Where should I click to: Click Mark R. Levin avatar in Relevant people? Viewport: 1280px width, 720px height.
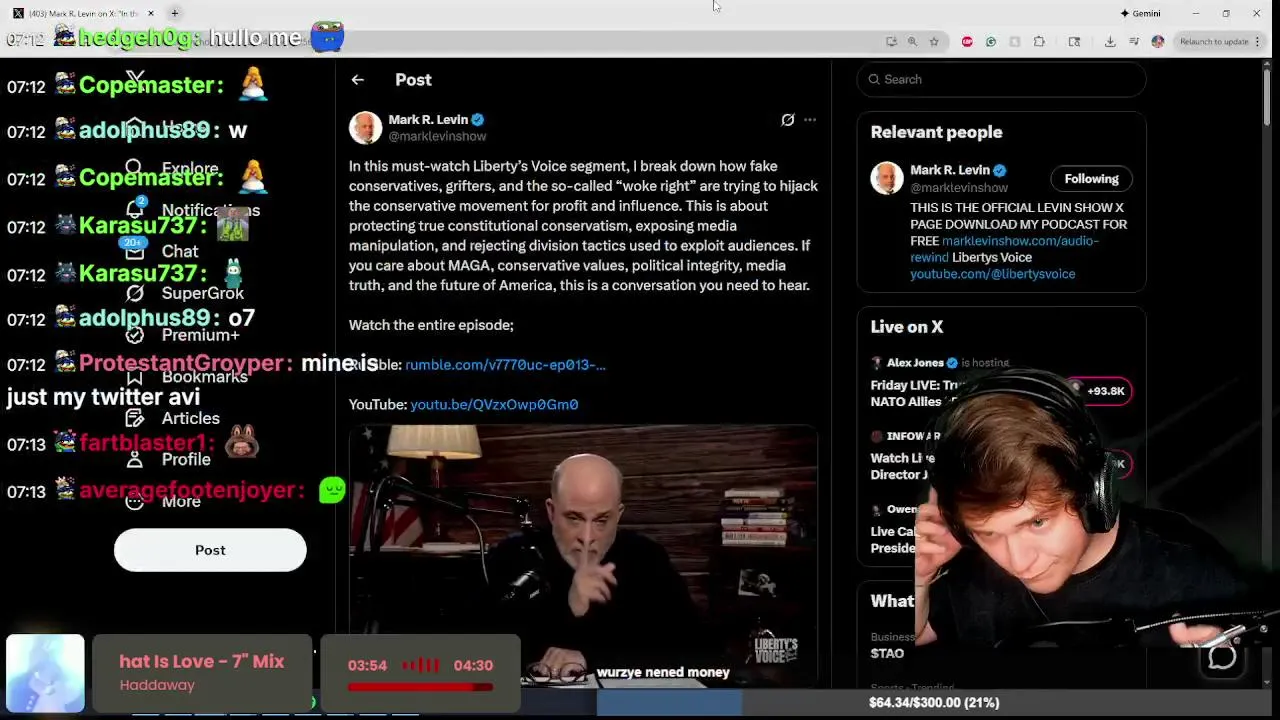(x=887, y=178)
